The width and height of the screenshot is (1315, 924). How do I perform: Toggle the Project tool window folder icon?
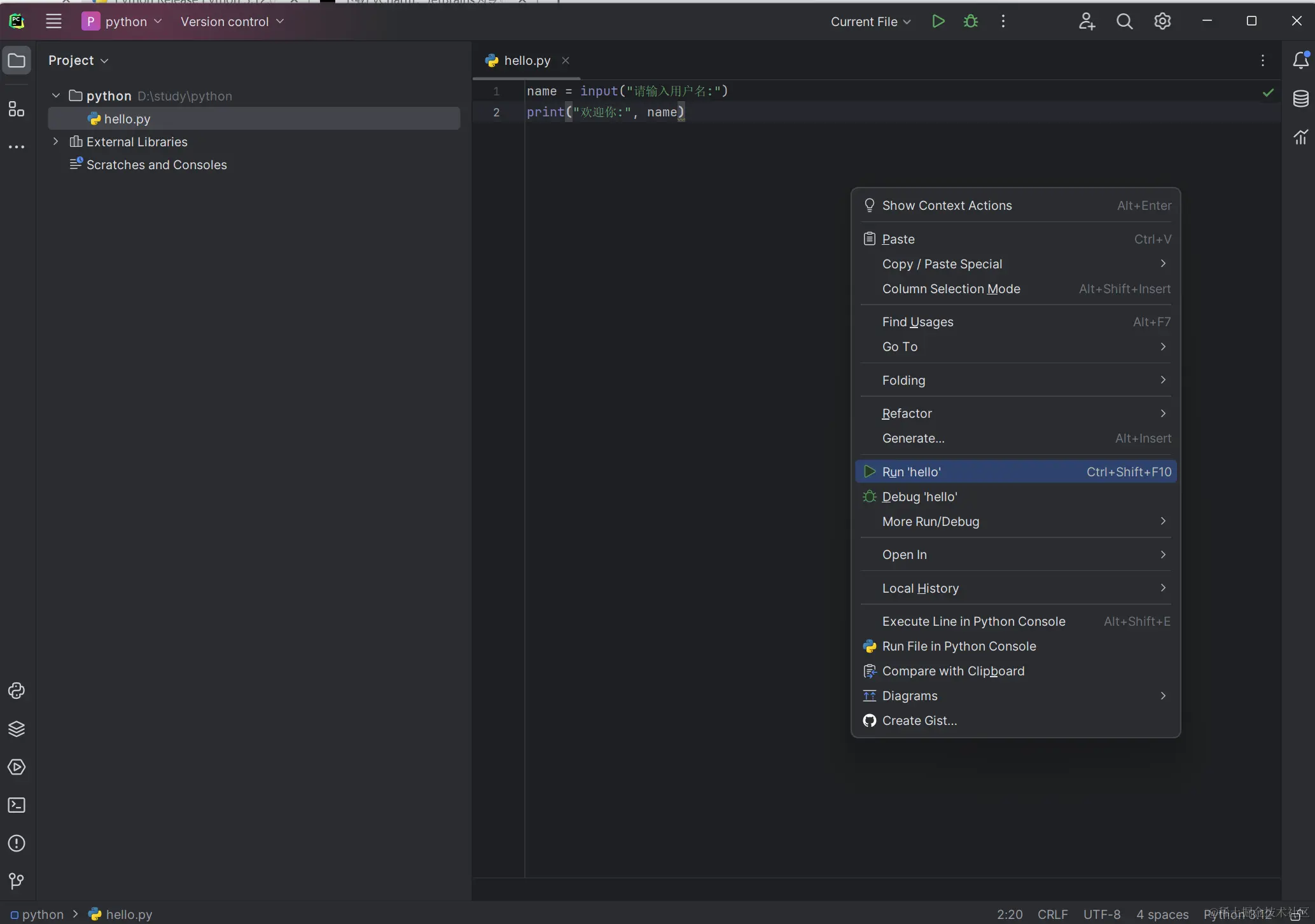(x=17, y=60)
